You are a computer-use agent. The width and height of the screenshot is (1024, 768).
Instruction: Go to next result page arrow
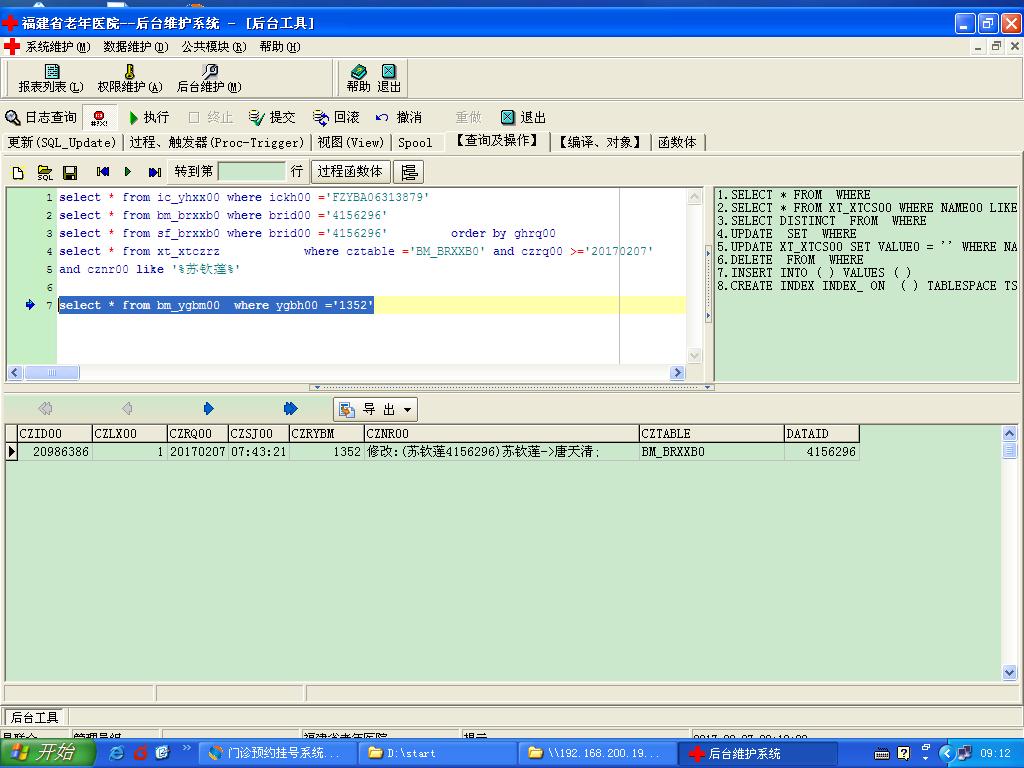pos(208,408)
